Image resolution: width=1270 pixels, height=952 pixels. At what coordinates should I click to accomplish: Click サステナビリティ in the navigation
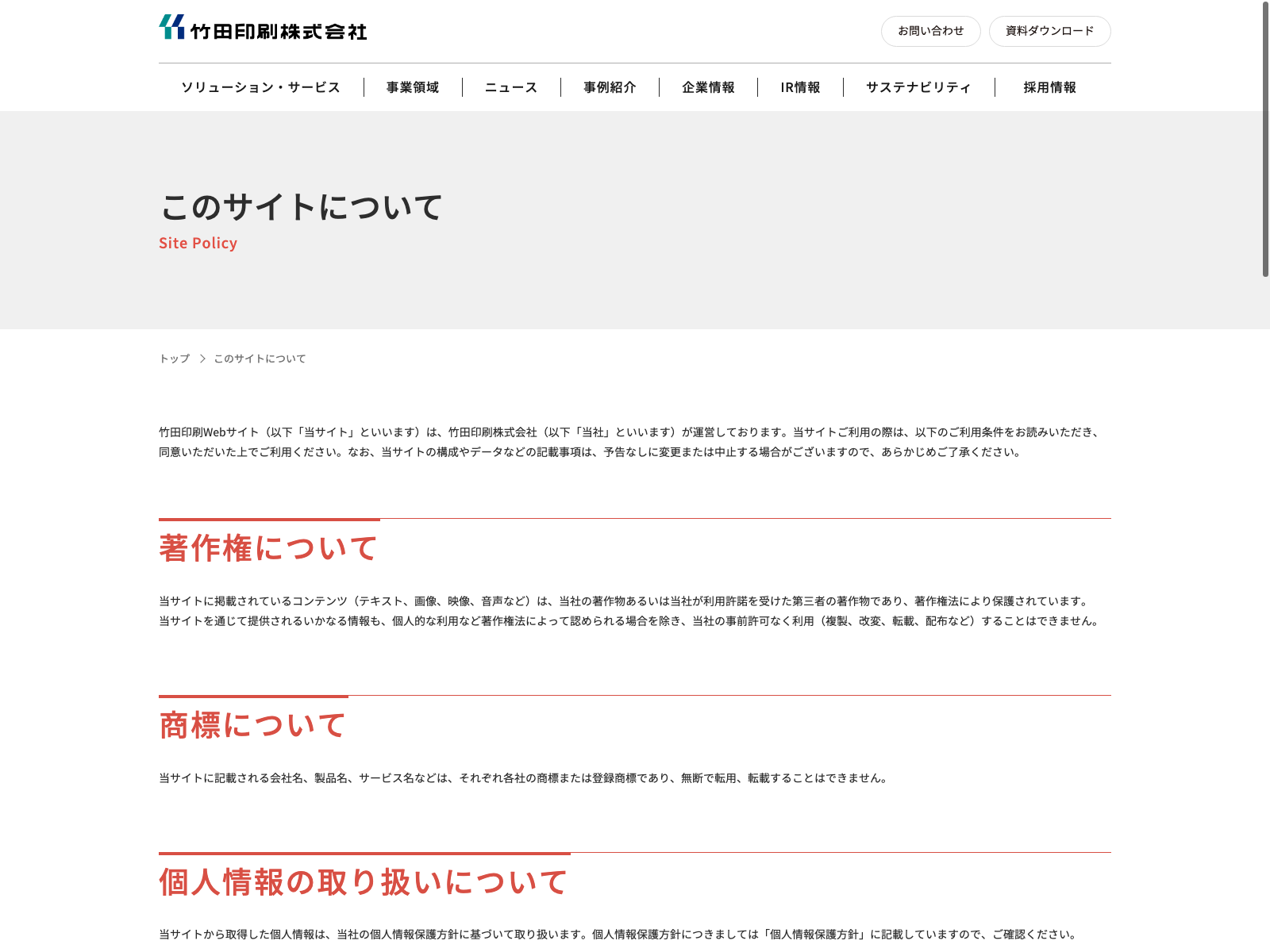pyautogui.click(x=918, y=87)
